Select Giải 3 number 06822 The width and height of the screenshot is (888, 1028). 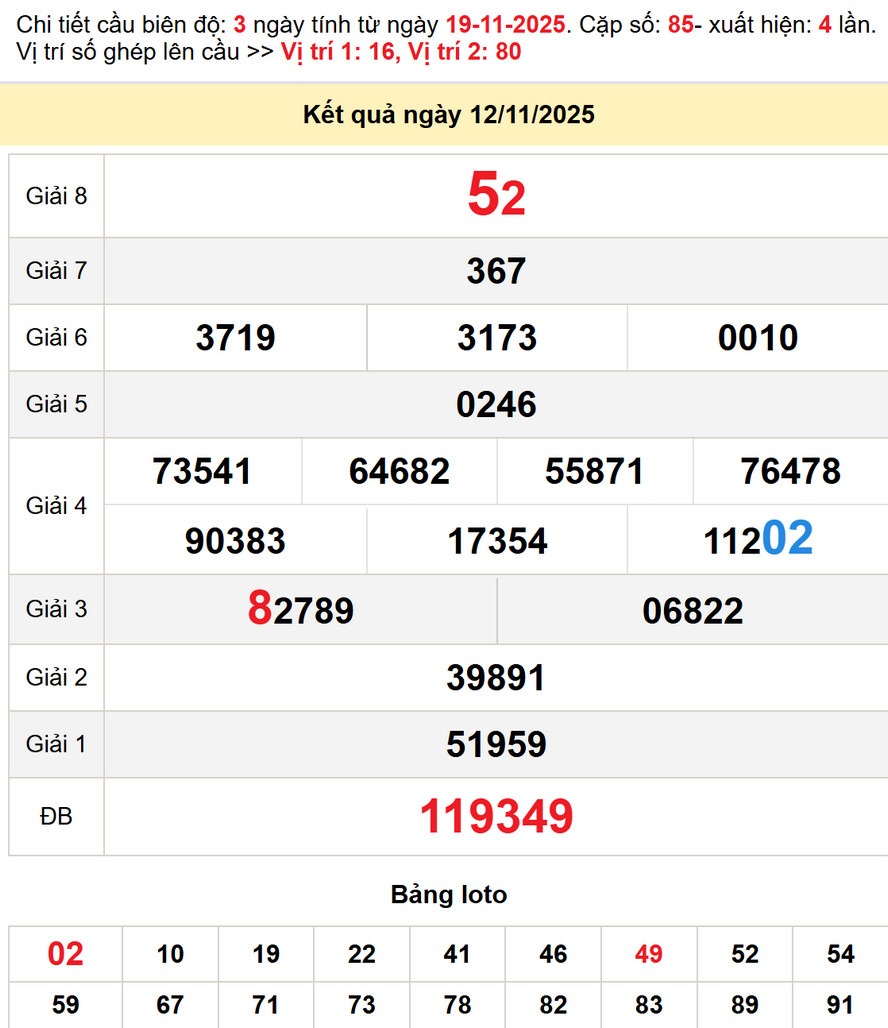coord(693,610)
